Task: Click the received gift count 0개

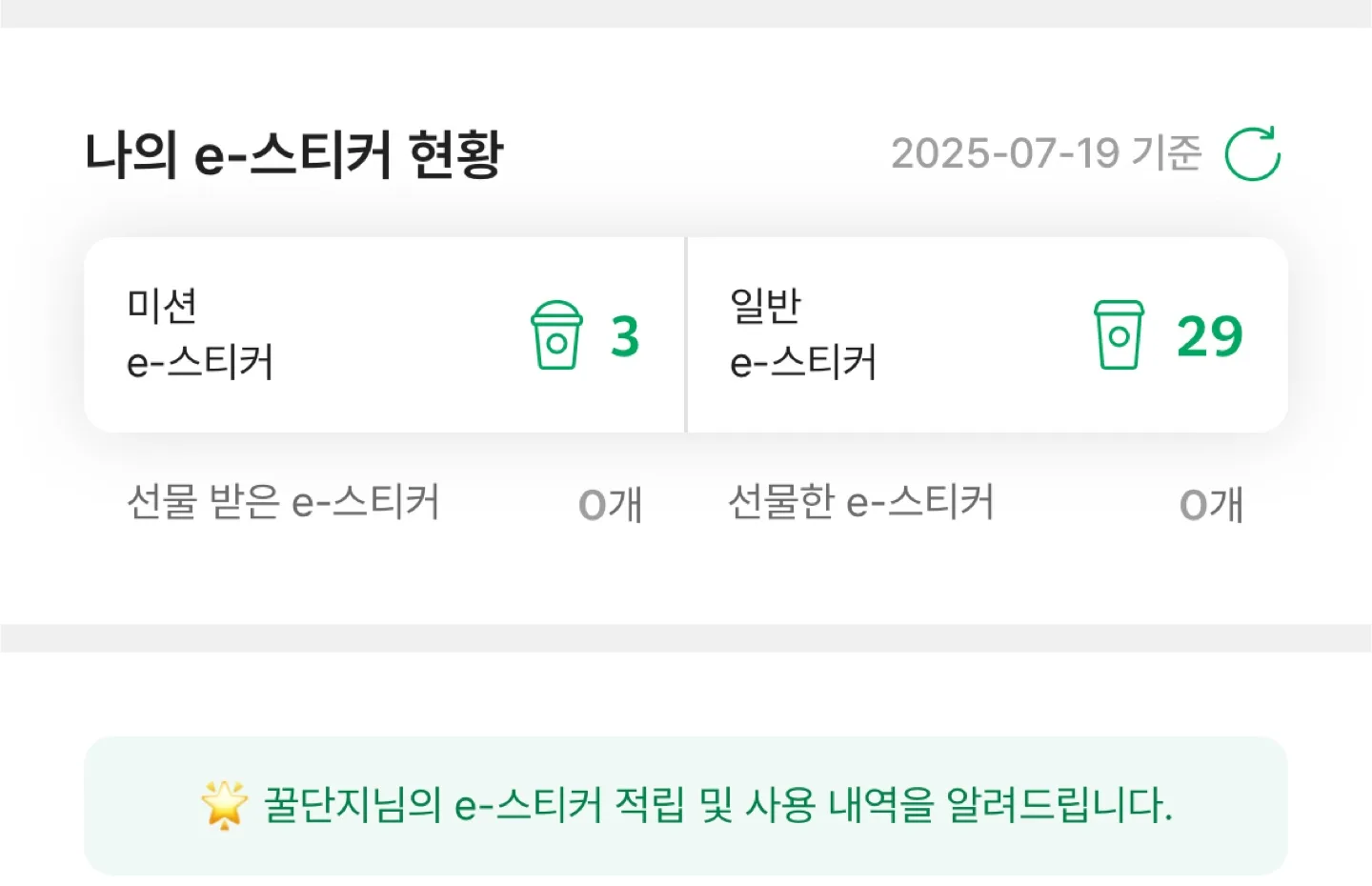Action: coord(611,504)
